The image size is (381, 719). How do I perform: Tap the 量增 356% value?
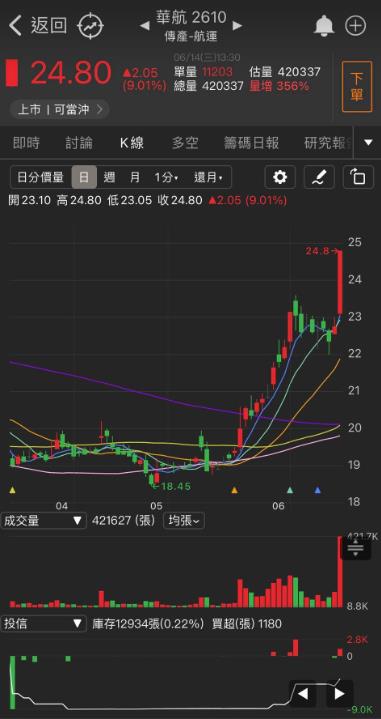pyautogui.click(x=279, y=86)
